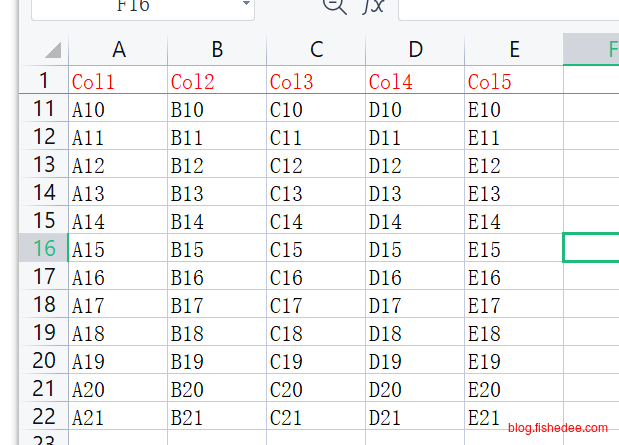Click into the formula bar input

pos(508,8)
